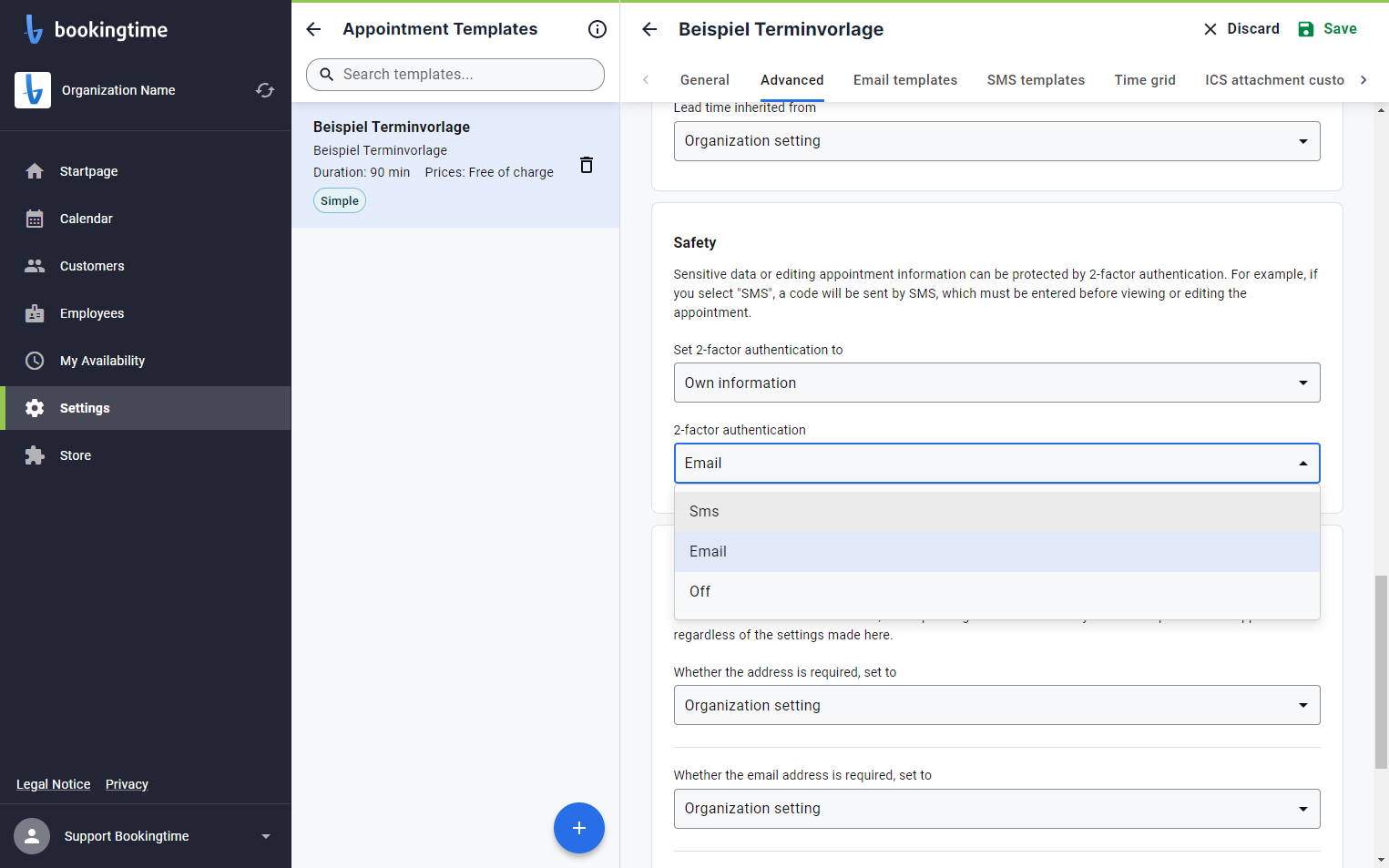Viewport: 1389px width, 868px height.
Task: Open the ICS attachment custom tab
Action: point(1274,80)
